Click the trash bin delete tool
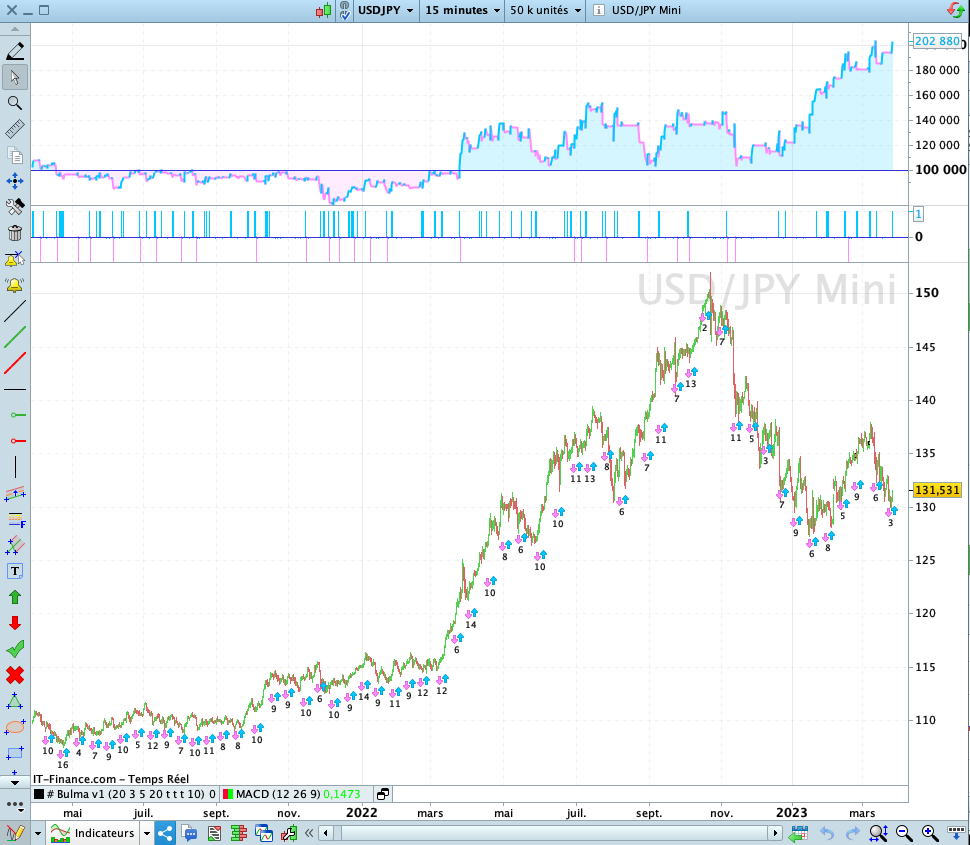 tap(15, 233)
